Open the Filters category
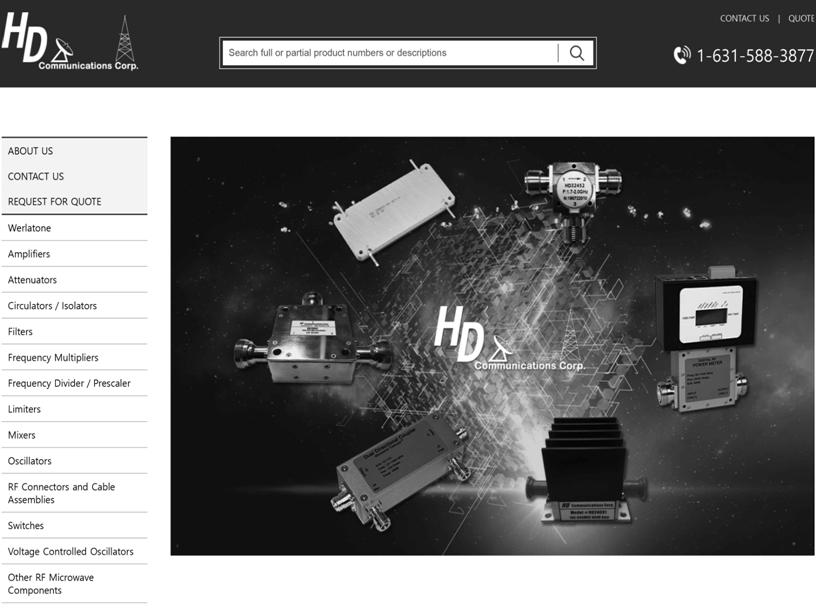The image size is (816, 612). point(74,332)
